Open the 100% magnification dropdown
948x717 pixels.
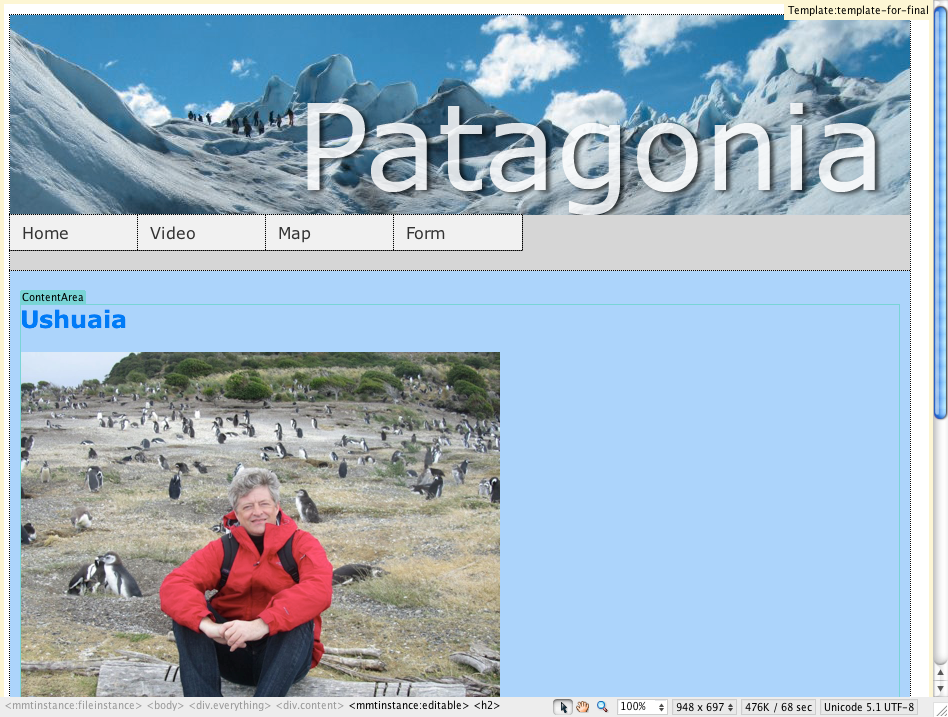pos(641,706)
